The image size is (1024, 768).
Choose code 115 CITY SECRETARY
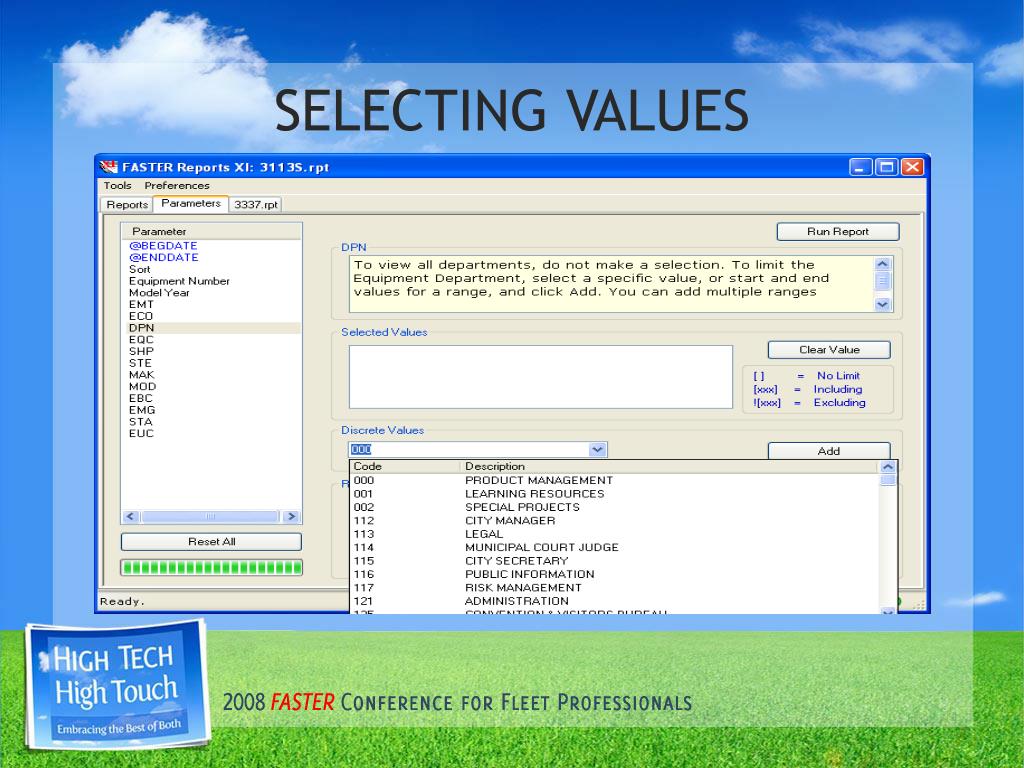point(615,561)
